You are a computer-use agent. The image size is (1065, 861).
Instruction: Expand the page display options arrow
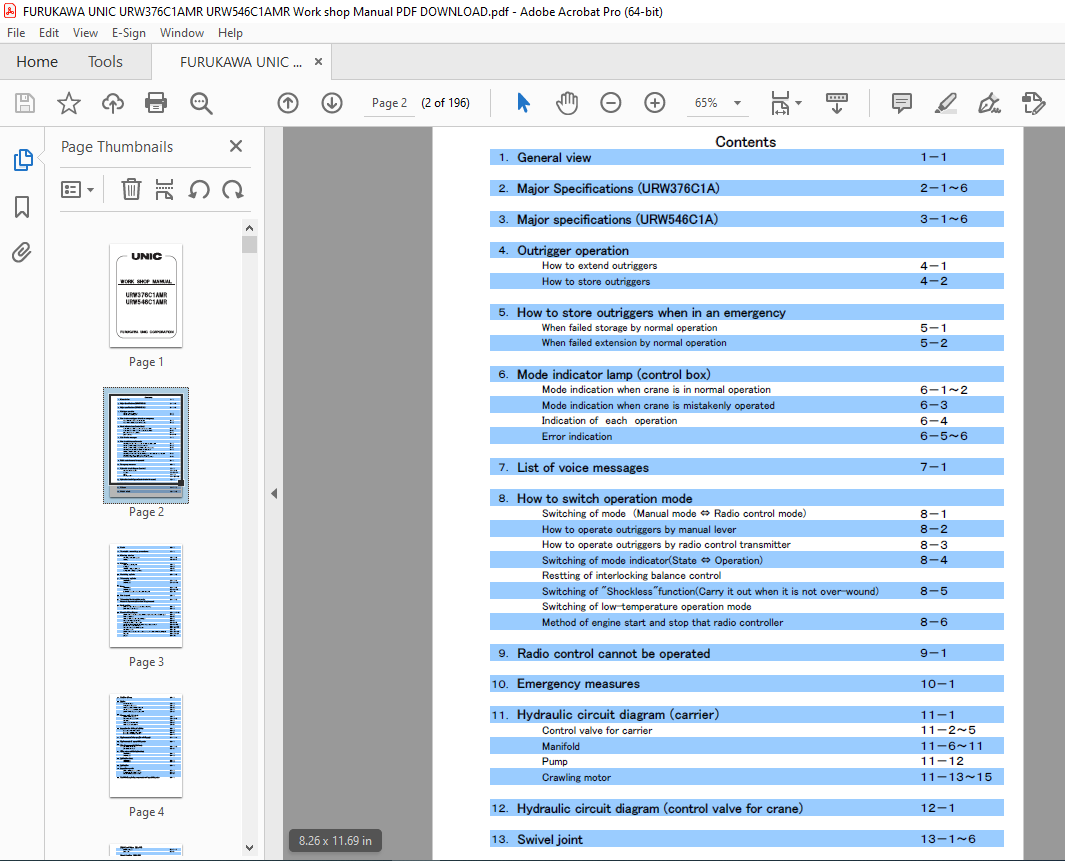(x=798, y=103)
